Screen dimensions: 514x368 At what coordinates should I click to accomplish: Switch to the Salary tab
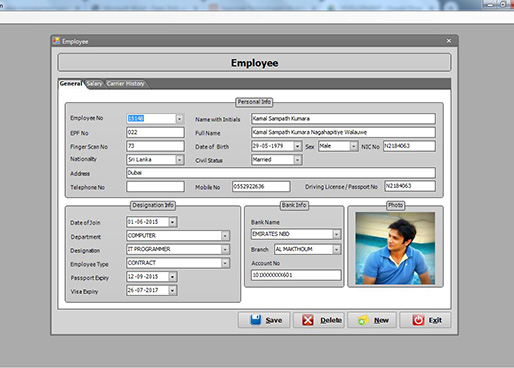pyautogui.click(x=94, y=84)
